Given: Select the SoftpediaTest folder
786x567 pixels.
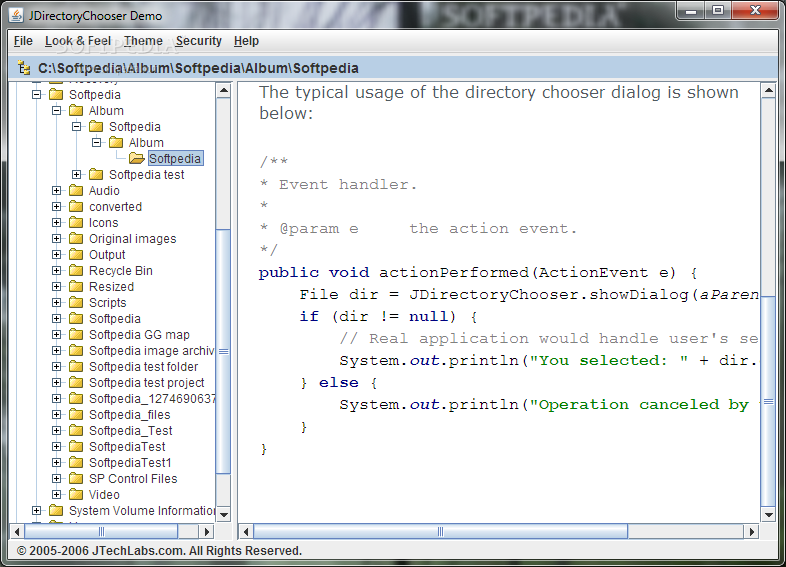Looking at the screenshot, I should pyautogui.click(x=127, y=447).
